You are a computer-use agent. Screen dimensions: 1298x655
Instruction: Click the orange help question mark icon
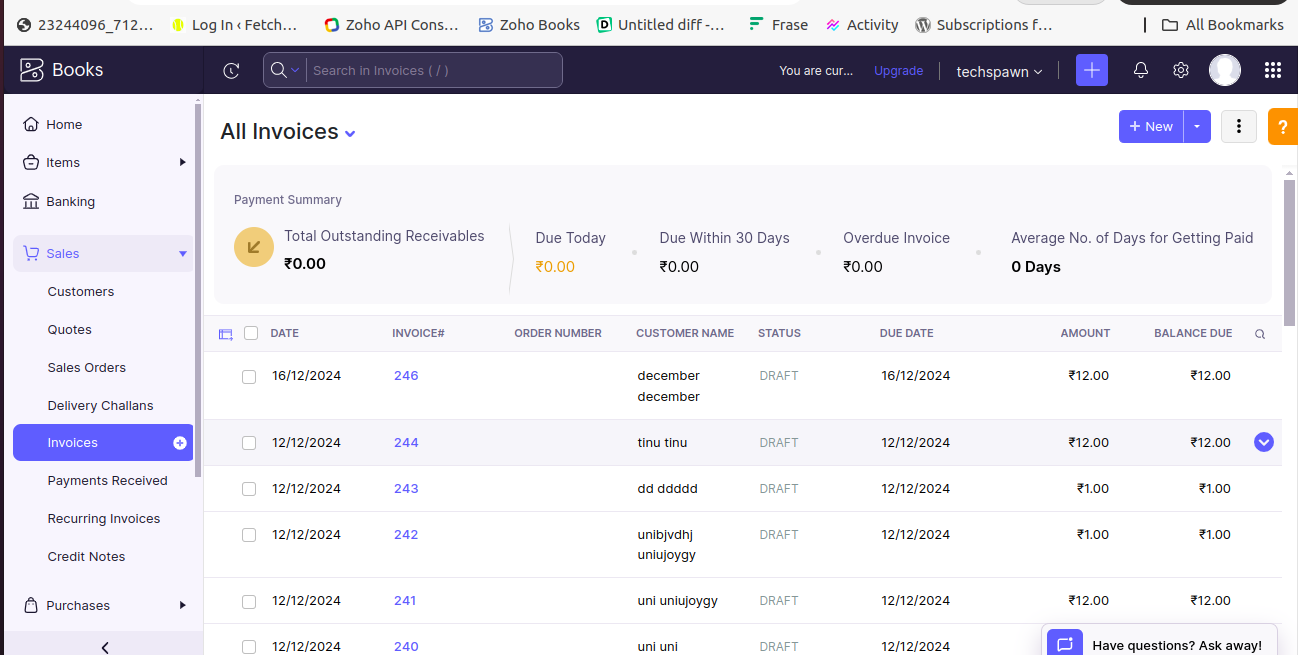1282,127
